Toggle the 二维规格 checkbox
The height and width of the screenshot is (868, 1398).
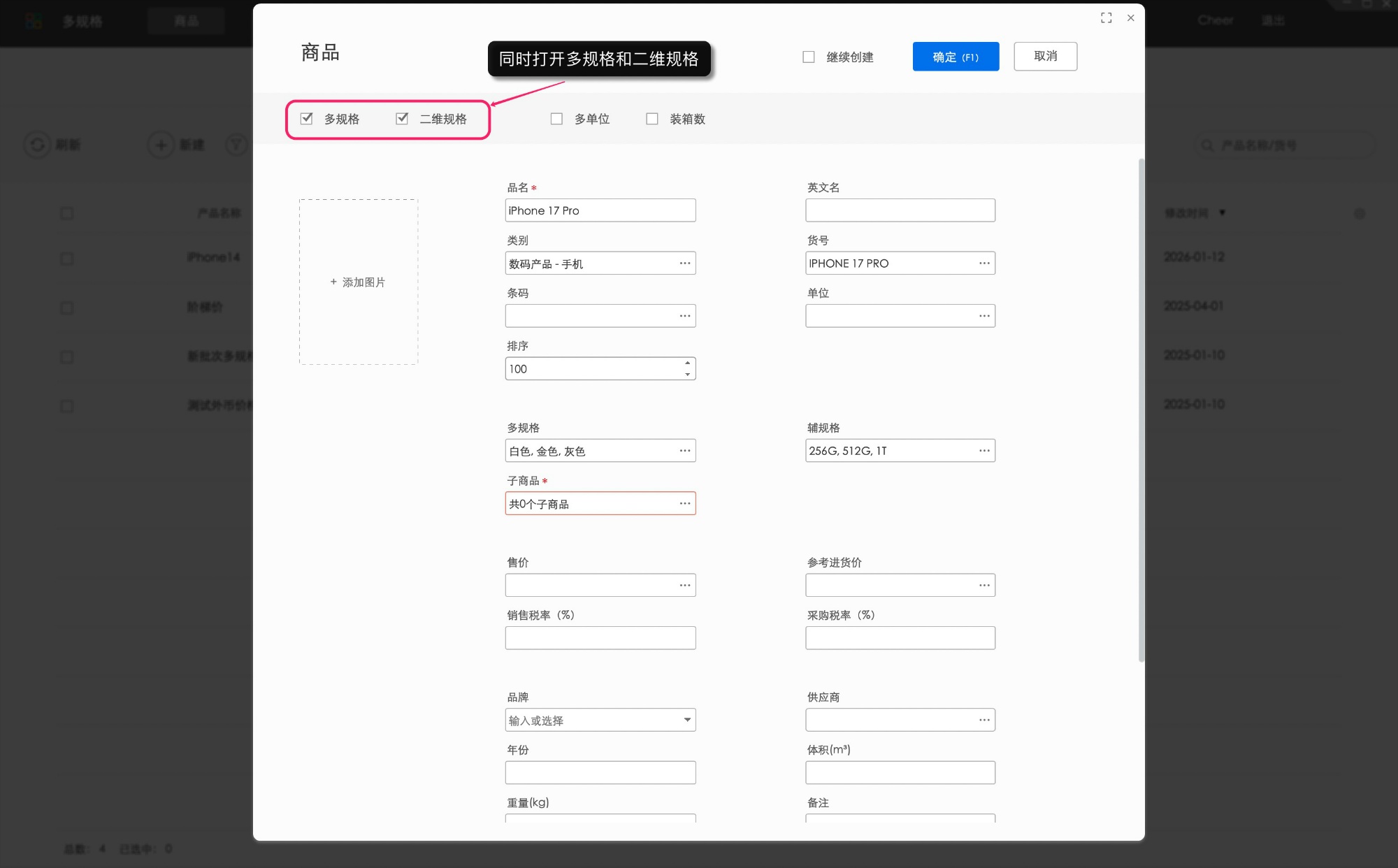(x=402, y=119)
